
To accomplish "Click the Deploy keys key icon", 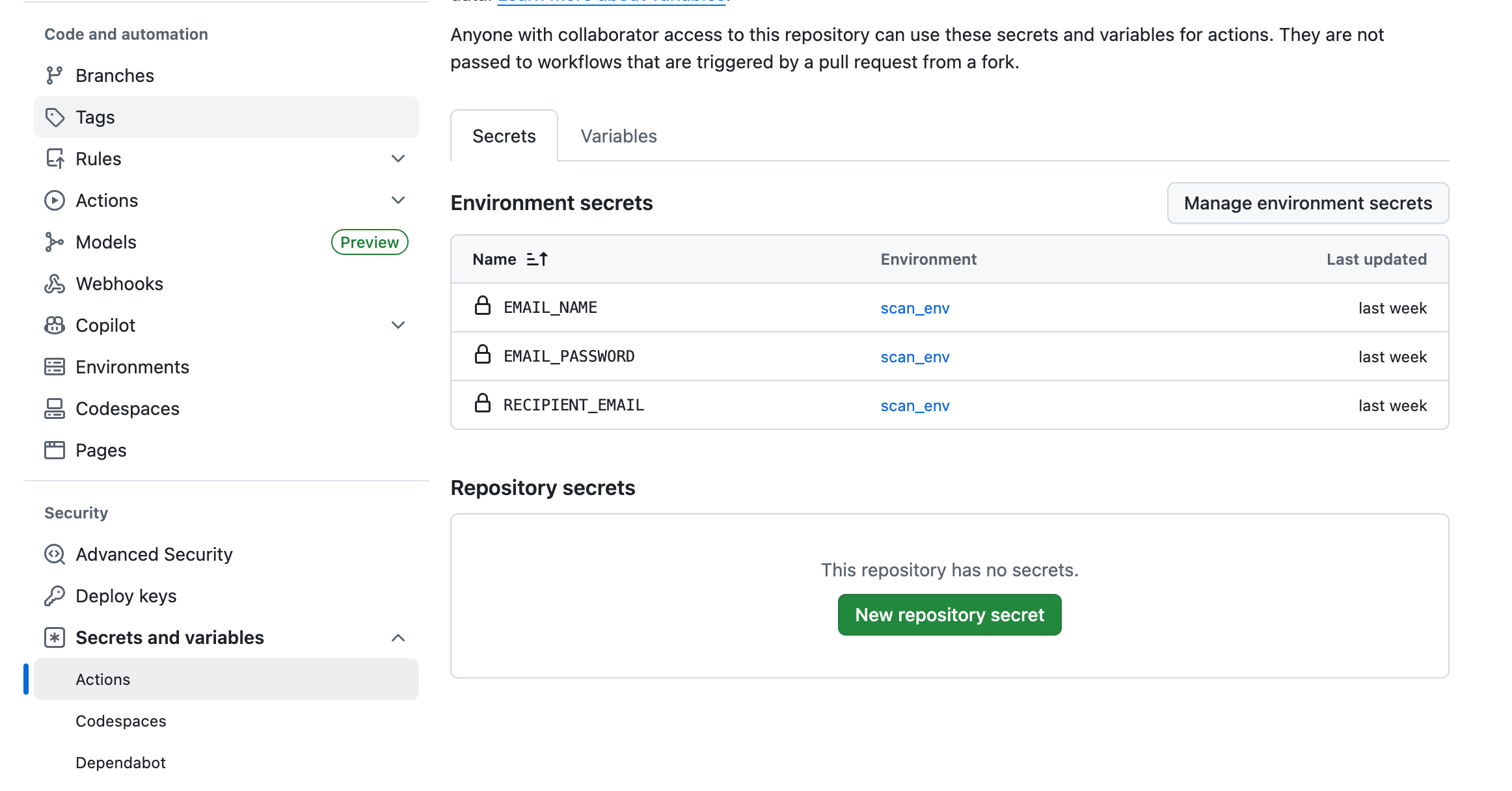I will tap(55, 596).
